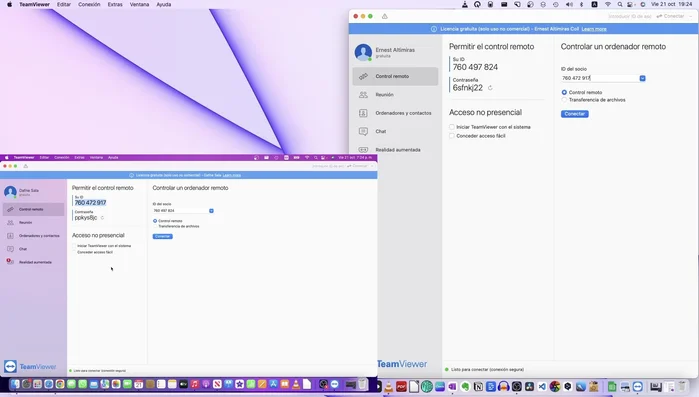
Task: Select Control remoto radio in Ernest's window
Action: 564,92
